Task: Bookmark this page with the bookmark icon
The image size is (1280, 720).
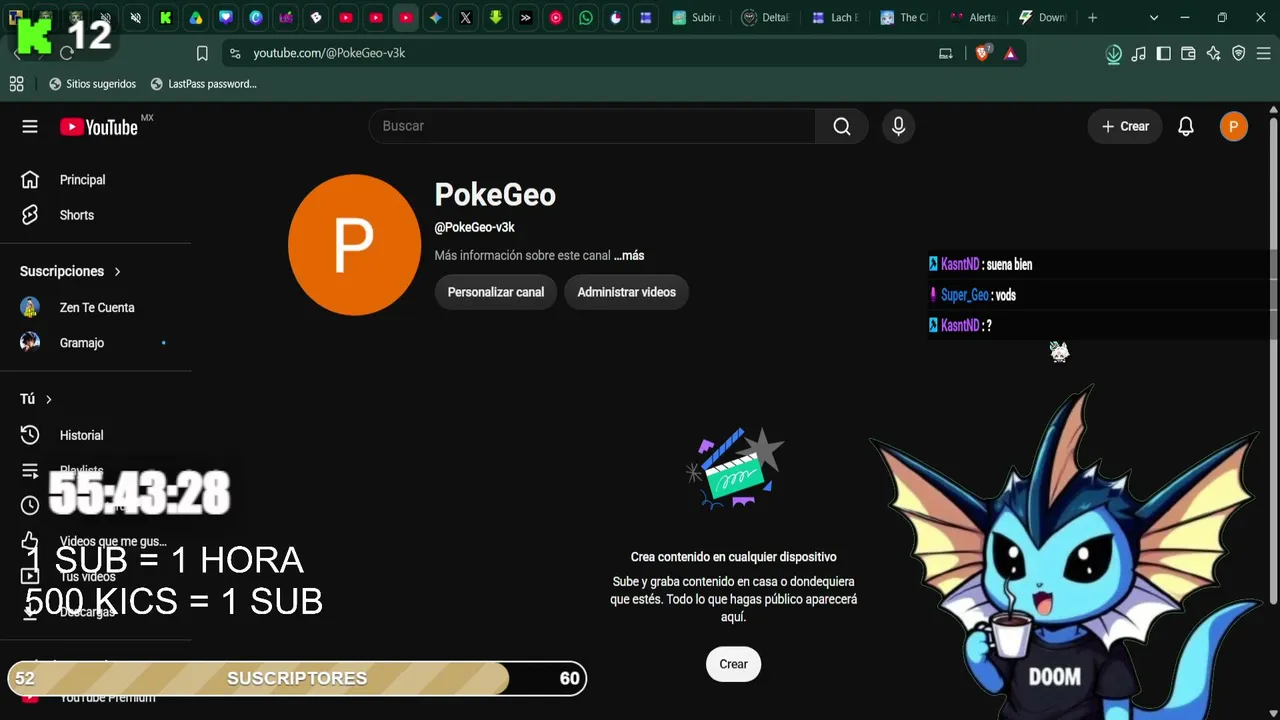Action: point(202,53)
